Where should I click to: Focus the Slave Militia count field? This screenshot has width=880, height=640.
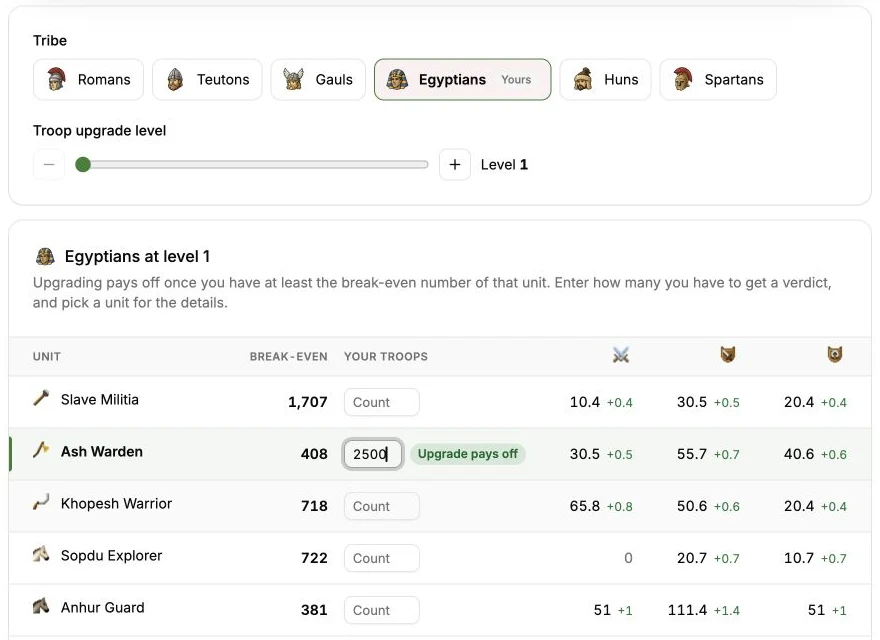[x=382, y=402]
